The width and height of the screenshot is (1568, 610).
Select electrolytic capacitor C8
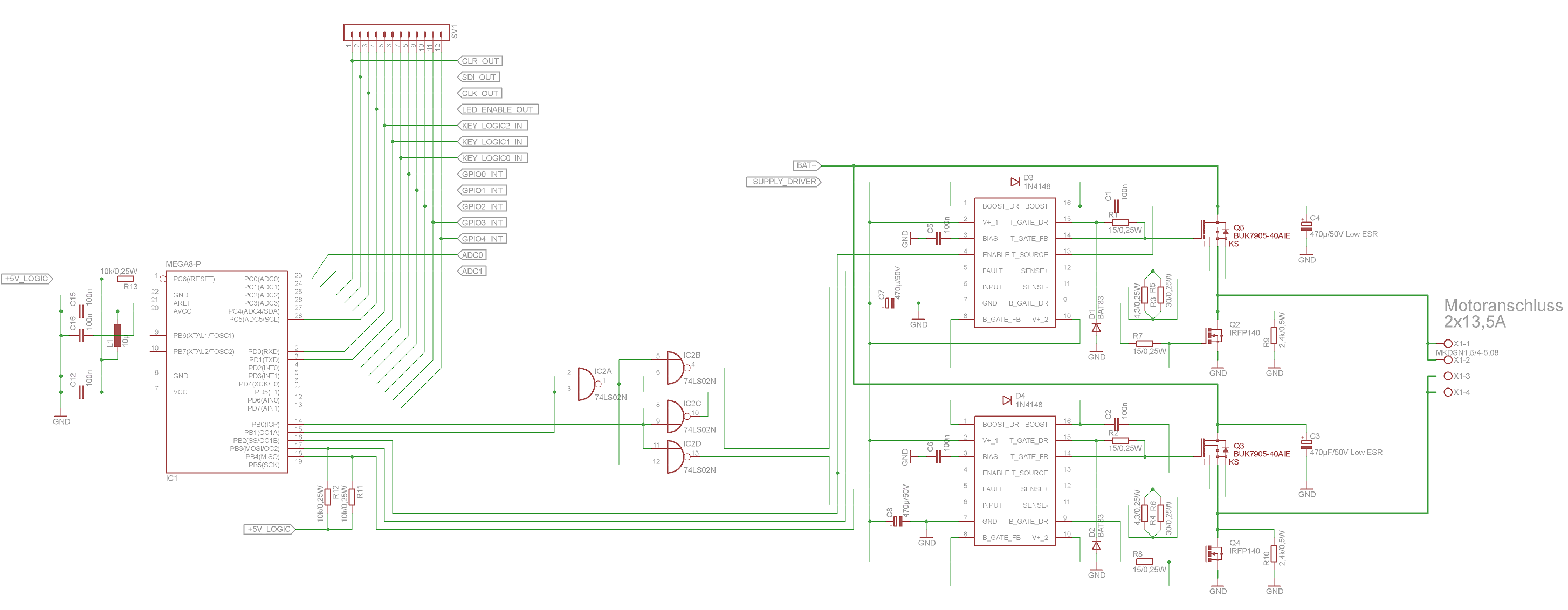pyautogui.click(x=897, y=521)
